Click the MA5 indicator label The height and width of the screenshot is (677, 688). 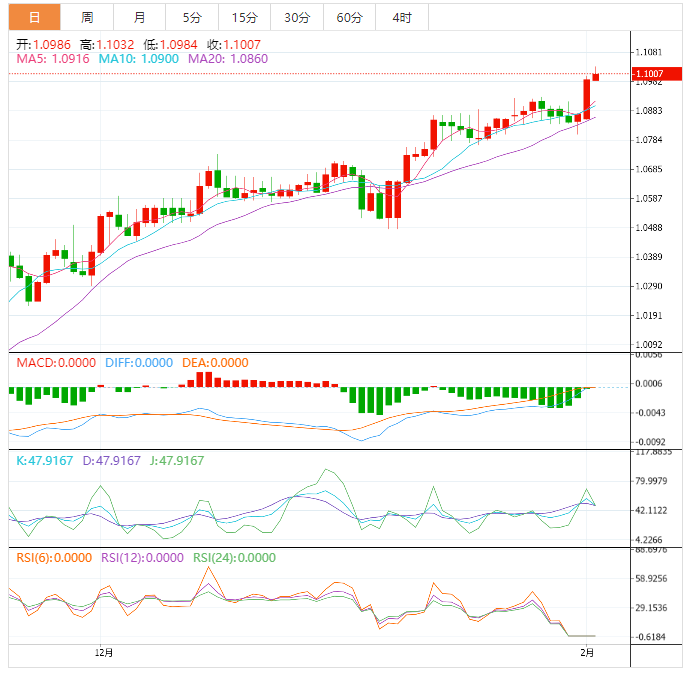[53, 60]
